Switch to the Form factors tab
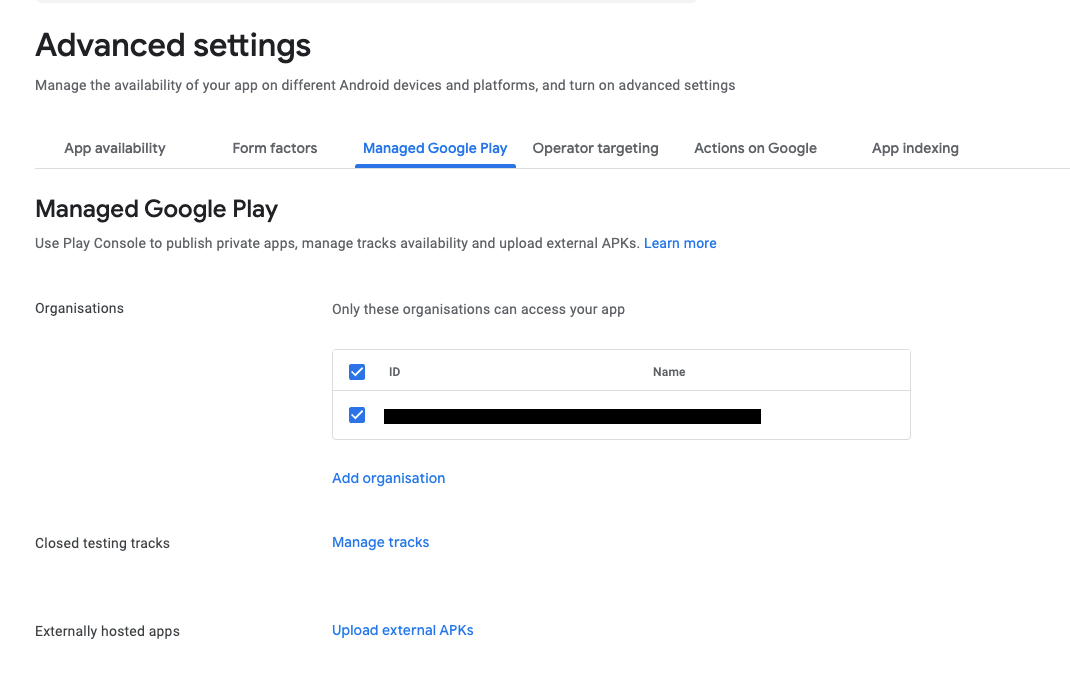 coord(275,148)
